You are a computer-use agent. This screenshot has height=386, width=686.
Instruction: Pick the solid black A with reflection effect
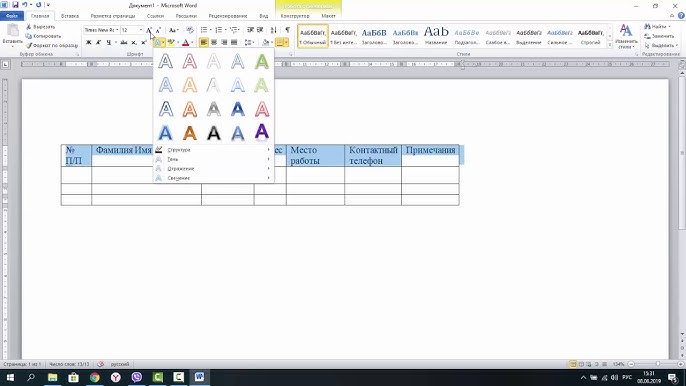pos(214,132)
